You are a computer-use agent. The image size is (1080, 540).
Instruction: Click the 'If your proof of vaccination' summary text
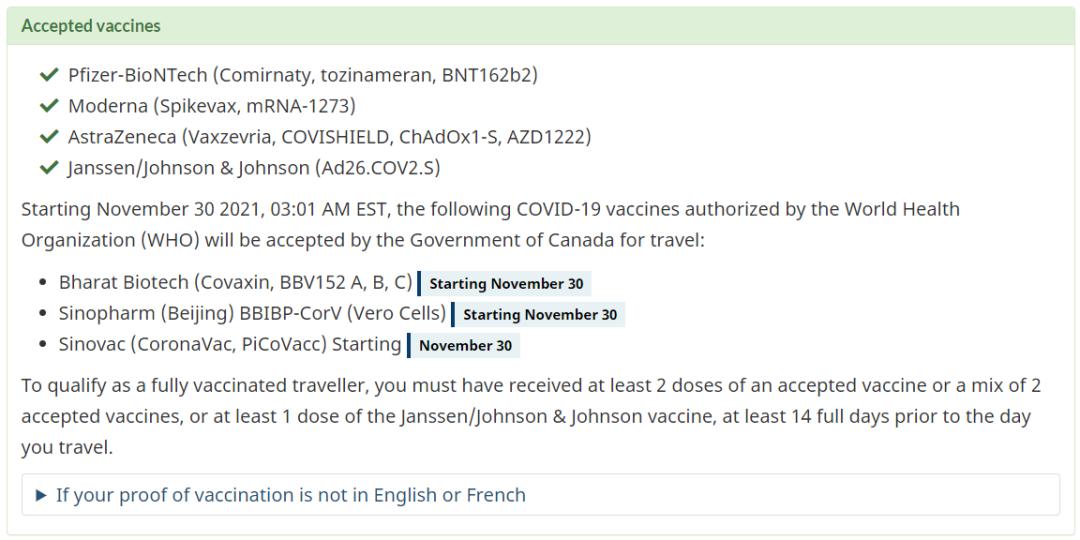click(290, 495)
